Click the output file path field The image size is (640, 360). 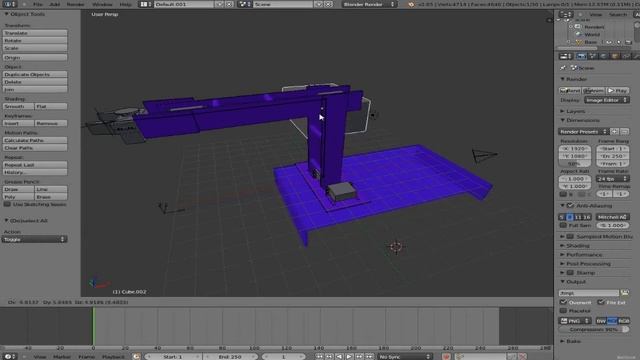pyautogui.click(x=589, y=293)
